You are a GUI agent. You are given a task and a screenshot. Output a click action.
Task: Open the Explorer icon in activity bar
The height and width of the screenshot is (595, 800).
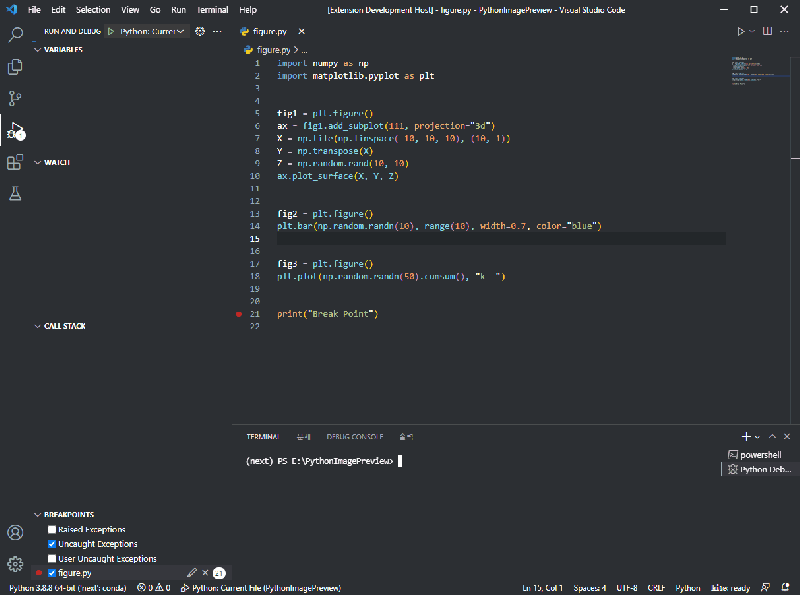tap(15, 66)
